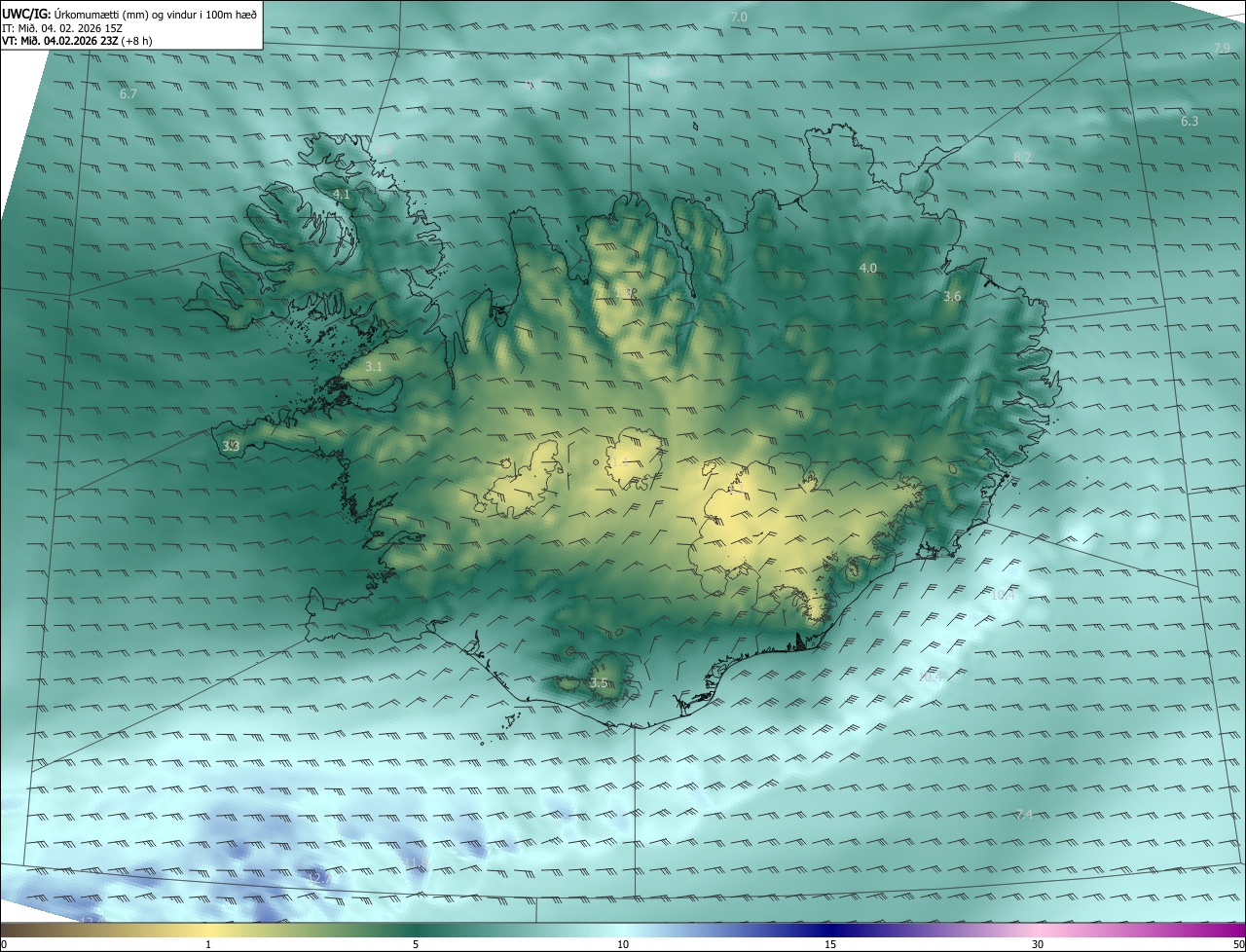Click the "3.1" value on the map
The height and width of the screenshot is (952, 1246).
(374, 367)
